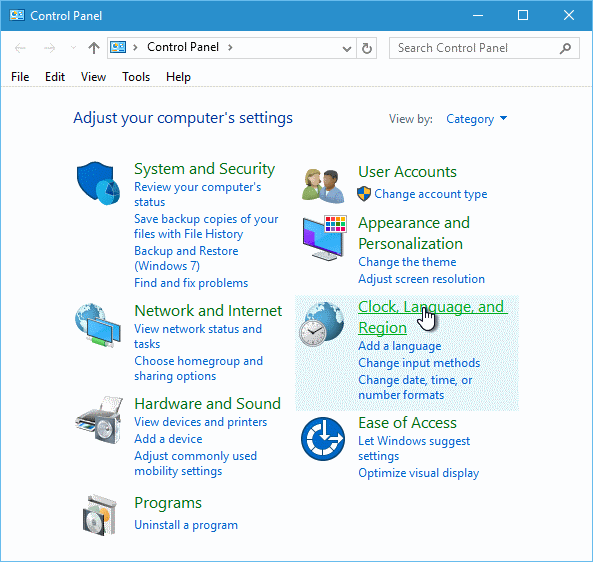Viewport: 593px width, 562px height.
Task: Click the Back navigation arrow
Action: [x=20, y=48]
